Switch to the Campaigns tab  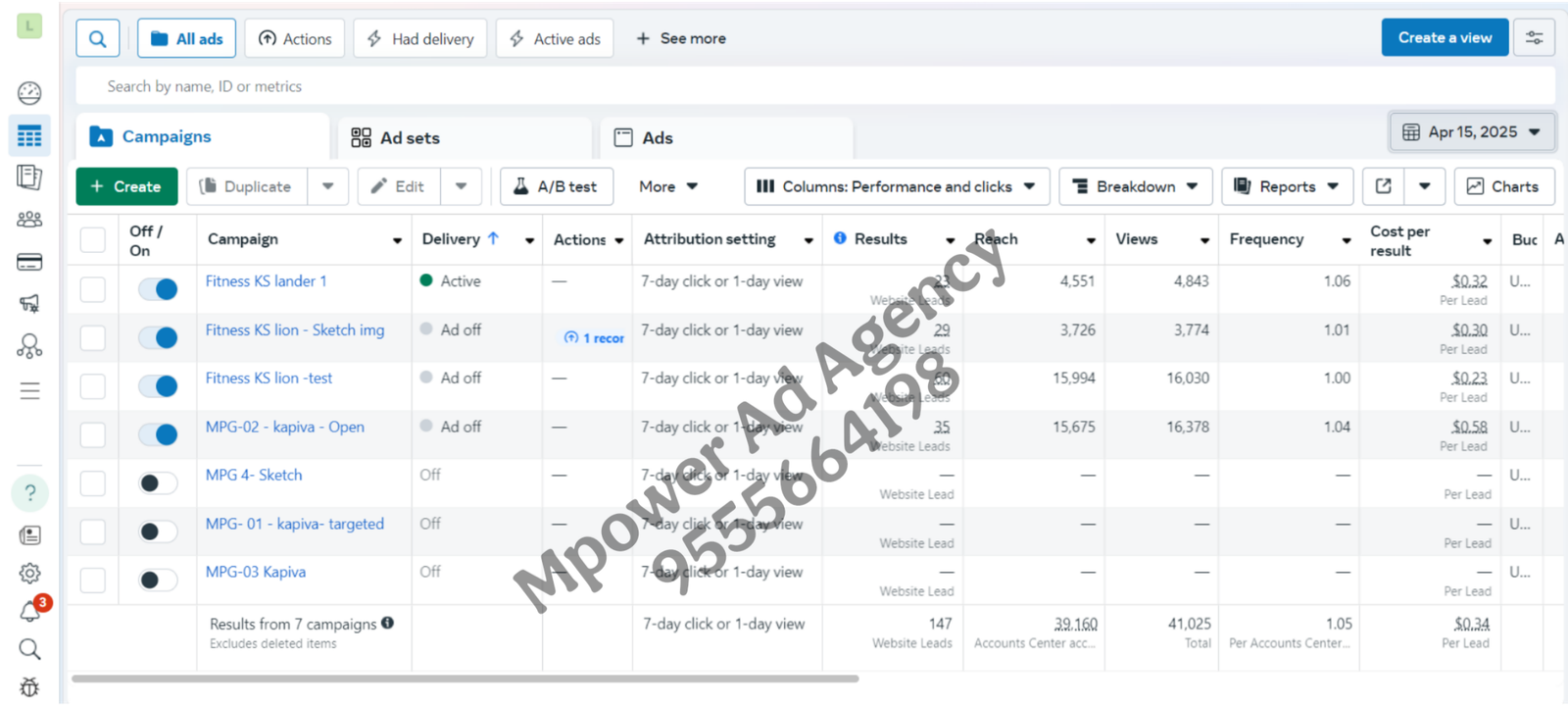click(x=202, y=136)
